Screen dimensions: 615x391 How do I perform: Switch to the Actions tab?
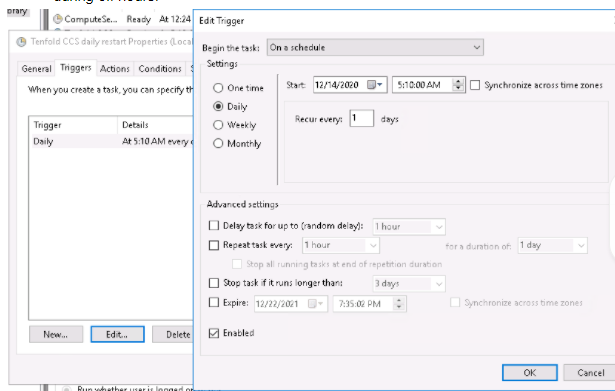[x=115, y=69]
